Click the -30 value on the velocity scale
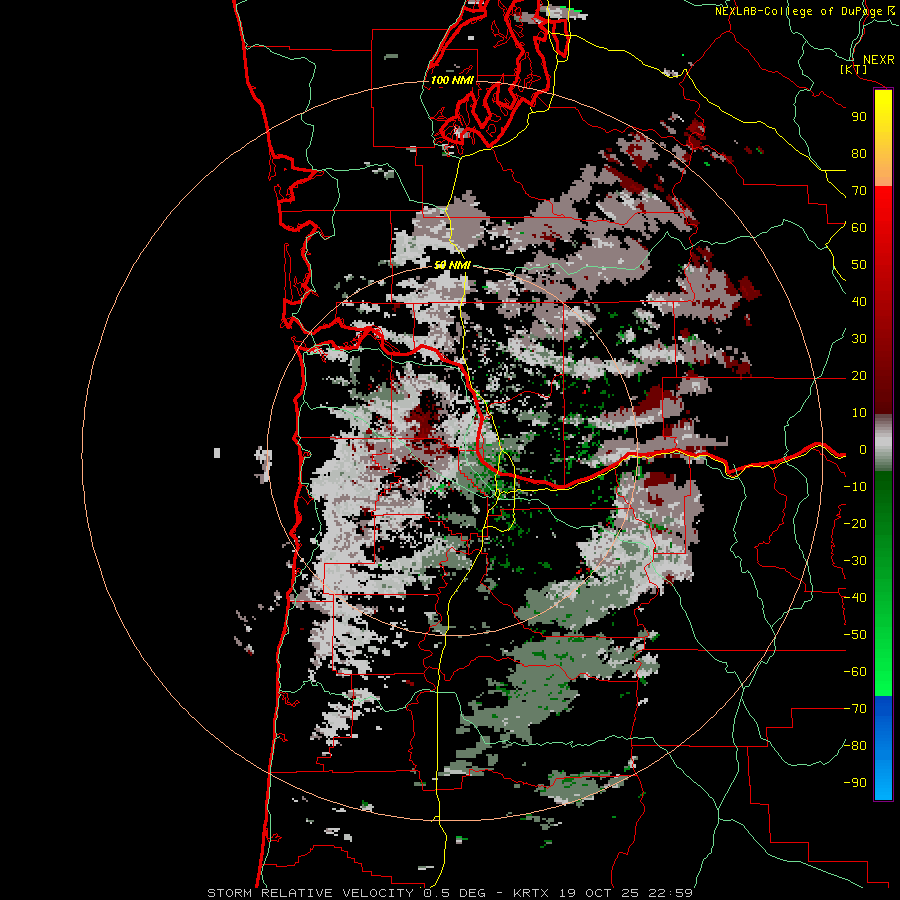The width and height of the screenshot is (900, 900). (855, 561)
